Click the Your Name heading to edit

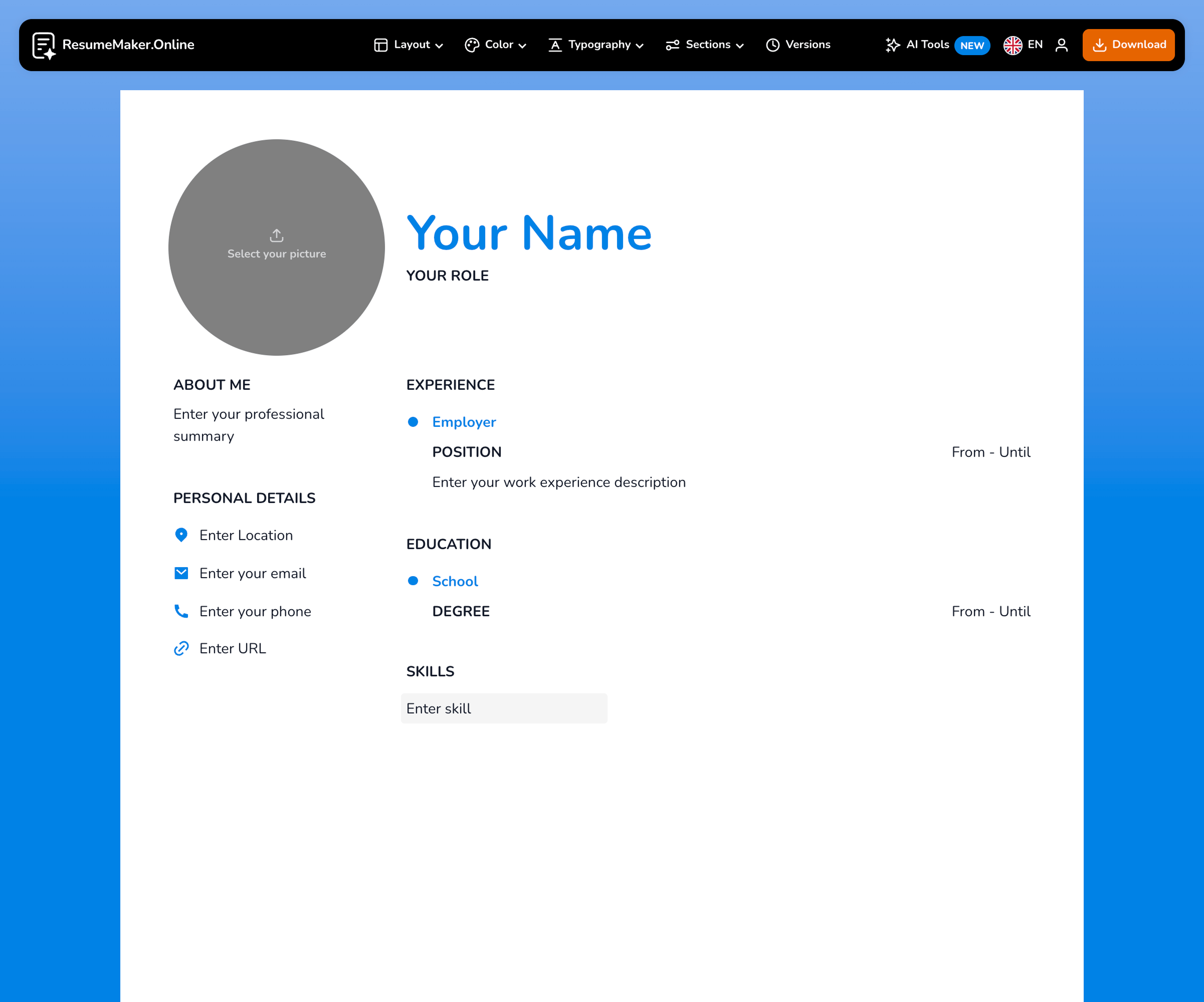pyautogui.click(x=529, y=232)
